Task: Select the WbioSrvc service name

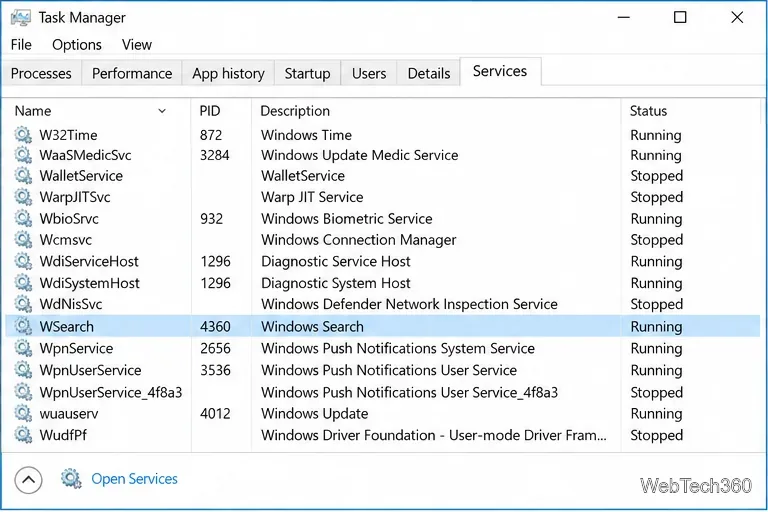Action: (x=69, y=219)
